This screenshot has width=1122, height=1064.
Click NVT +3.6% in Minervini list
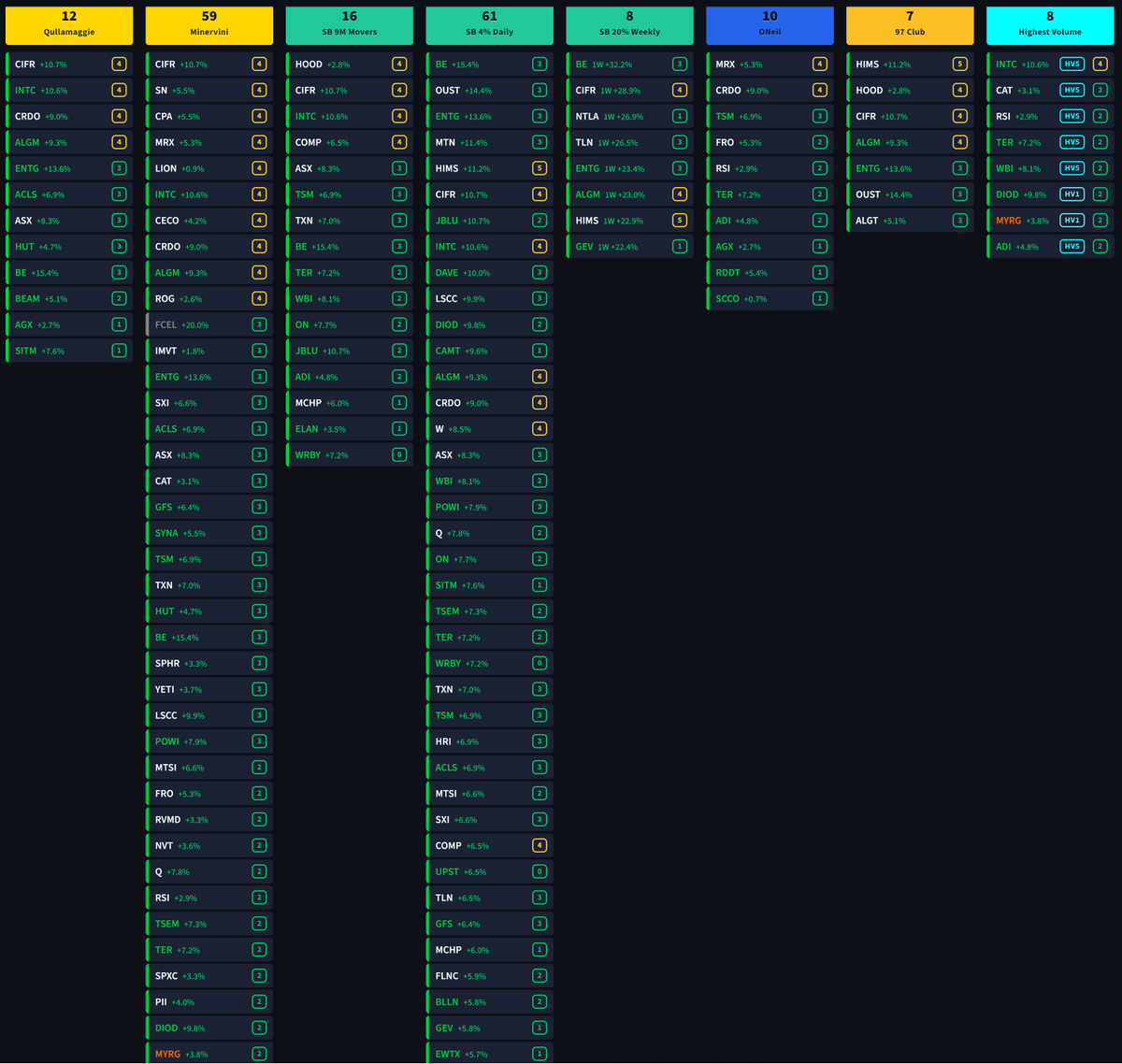pos(209,845)
